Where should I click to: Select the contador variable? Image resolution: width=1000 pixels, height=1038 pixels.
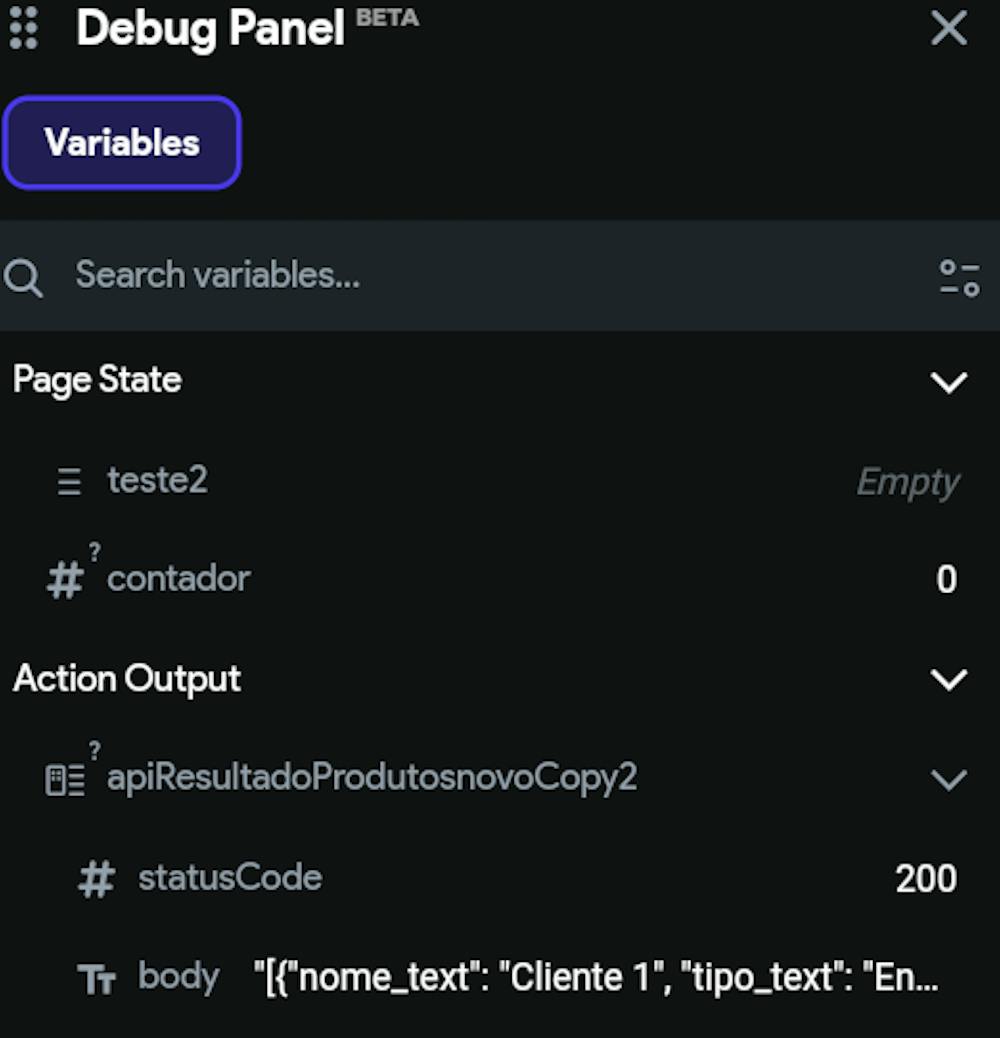[179, 579]
